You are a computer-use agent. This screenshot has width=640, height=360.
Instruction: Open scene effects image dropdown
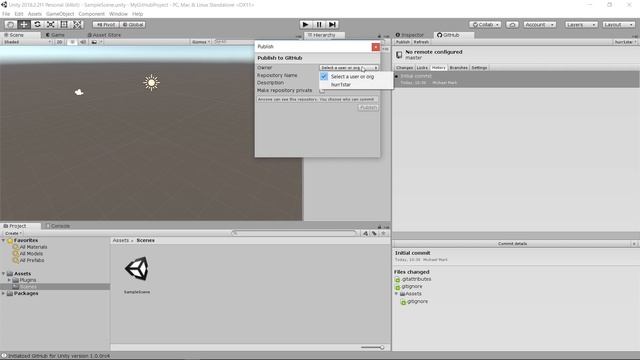pyautogui.click(x=97, y=42)
